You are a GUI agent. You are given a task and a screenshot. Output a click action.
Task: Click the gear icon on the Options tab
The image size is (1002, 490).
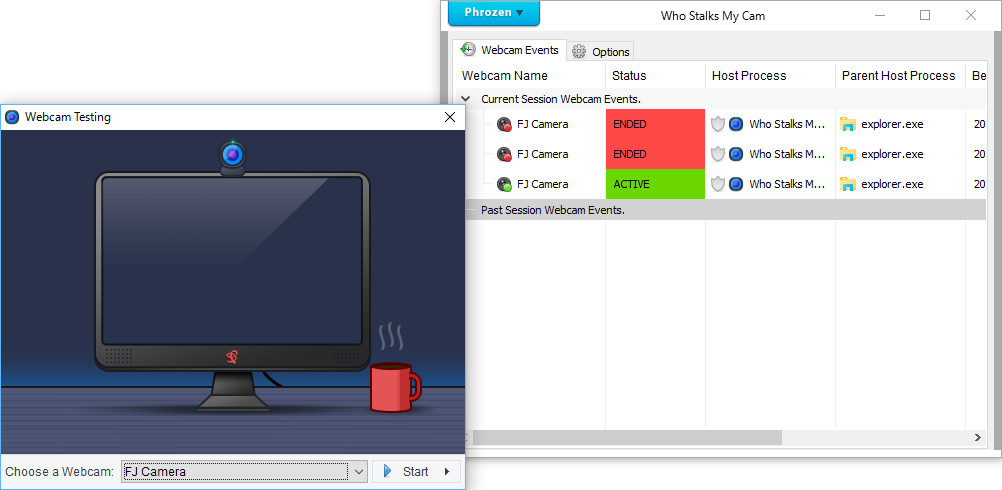click(579, 51)
